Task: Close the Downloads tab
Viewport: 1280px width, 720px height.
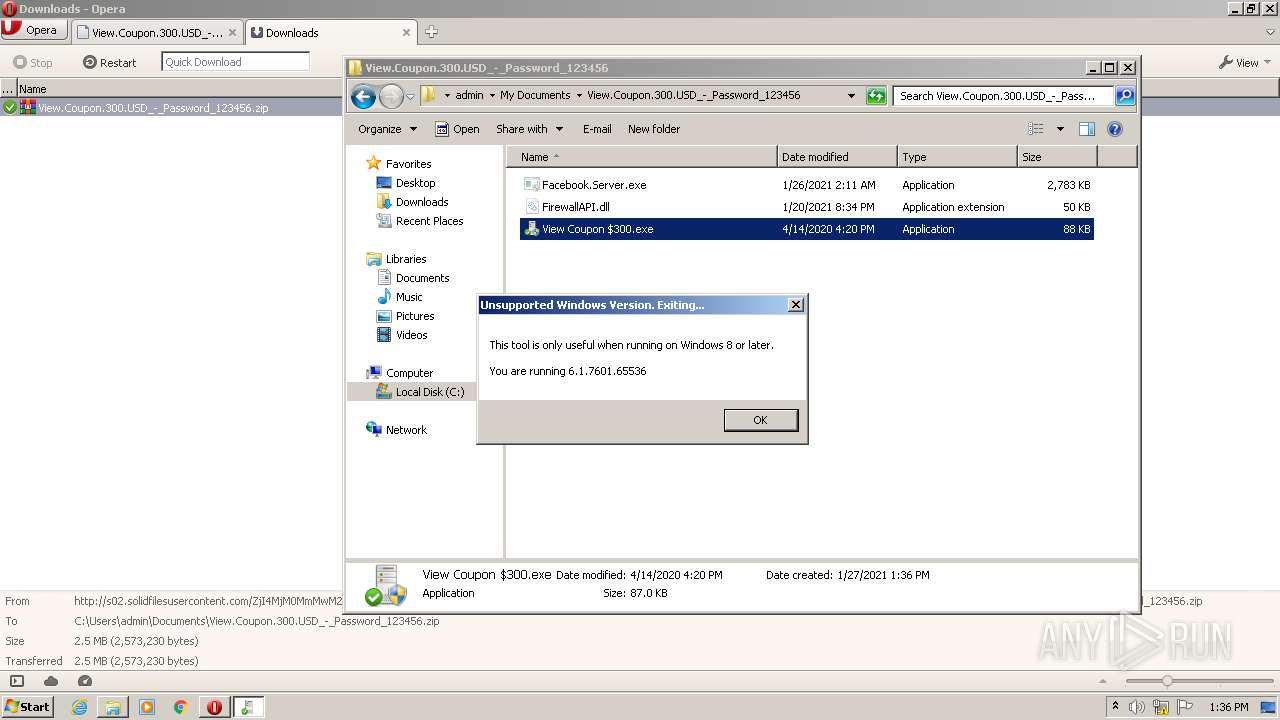Action: [x=406, y=32]
